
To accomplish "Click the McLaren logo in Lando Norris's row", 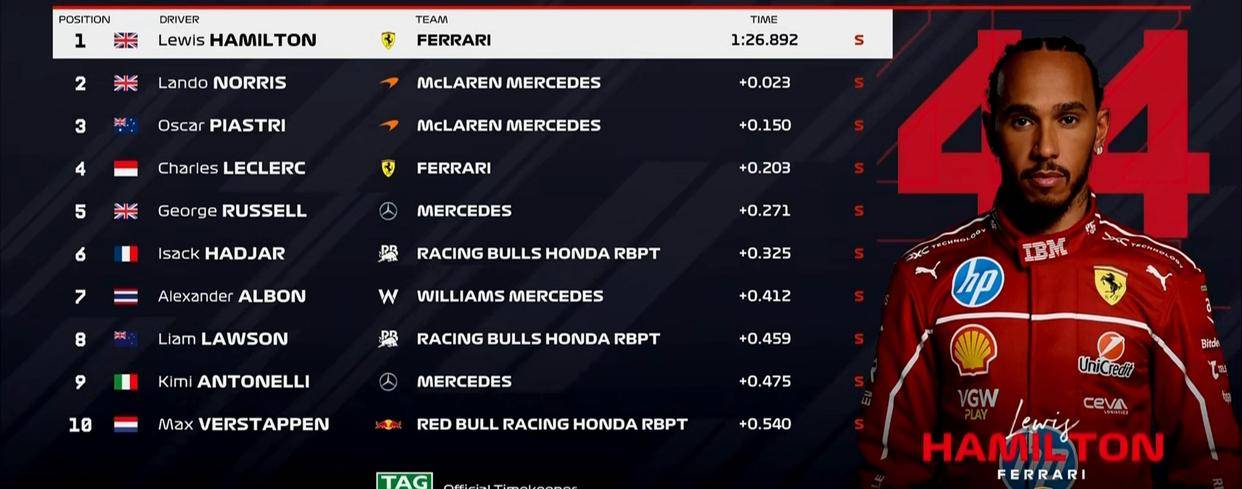I will point(389,83).
